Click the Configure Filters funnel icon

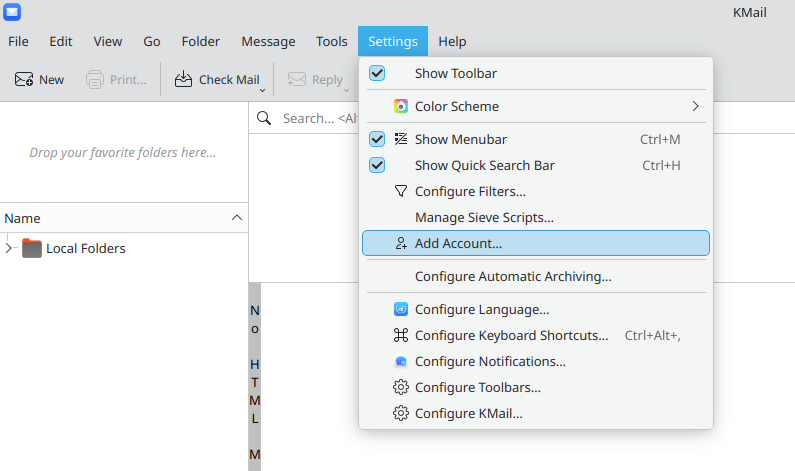pos(401,191)
